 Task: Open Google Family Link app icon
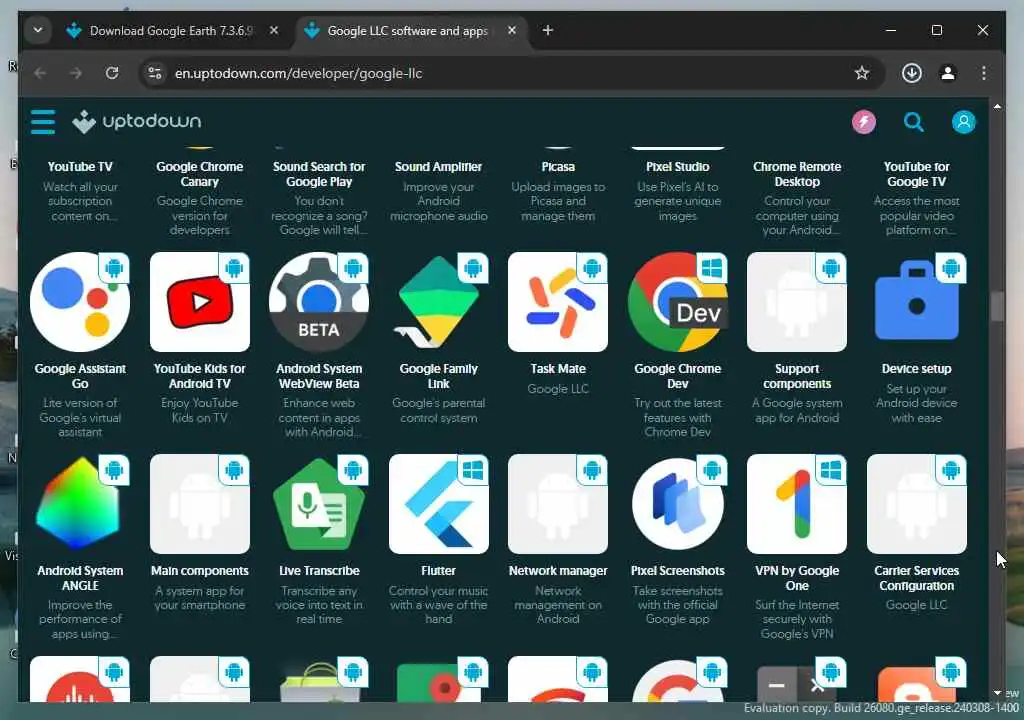point(438,302)
